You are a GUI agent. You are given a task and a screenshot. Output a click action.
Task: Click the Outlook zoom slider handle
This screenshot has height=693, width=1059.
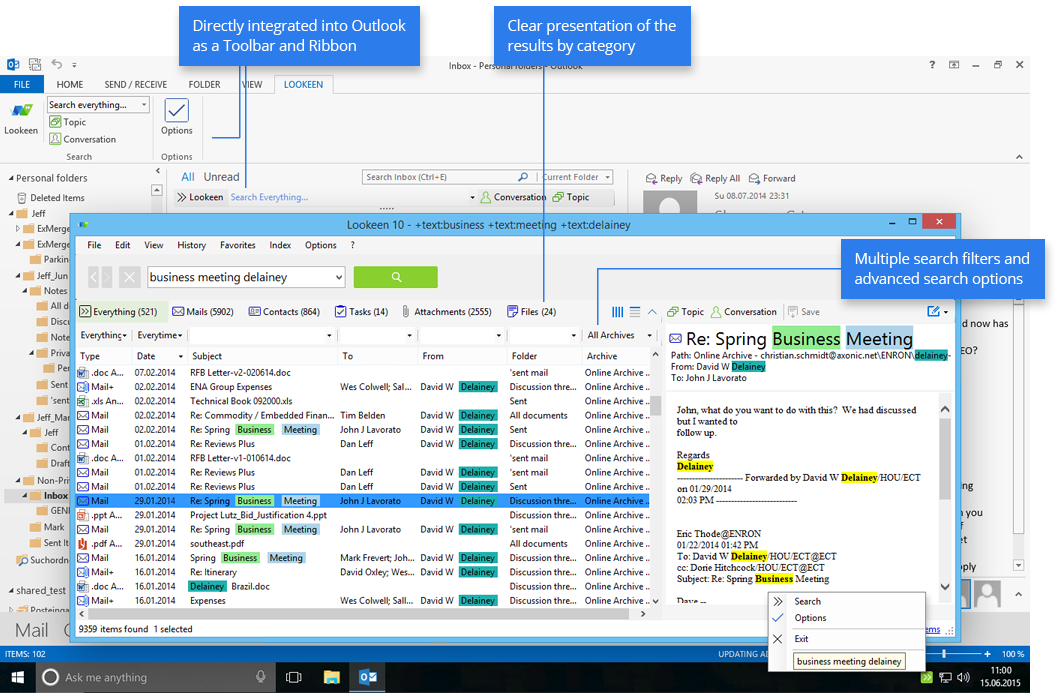(x=943, y=654)
